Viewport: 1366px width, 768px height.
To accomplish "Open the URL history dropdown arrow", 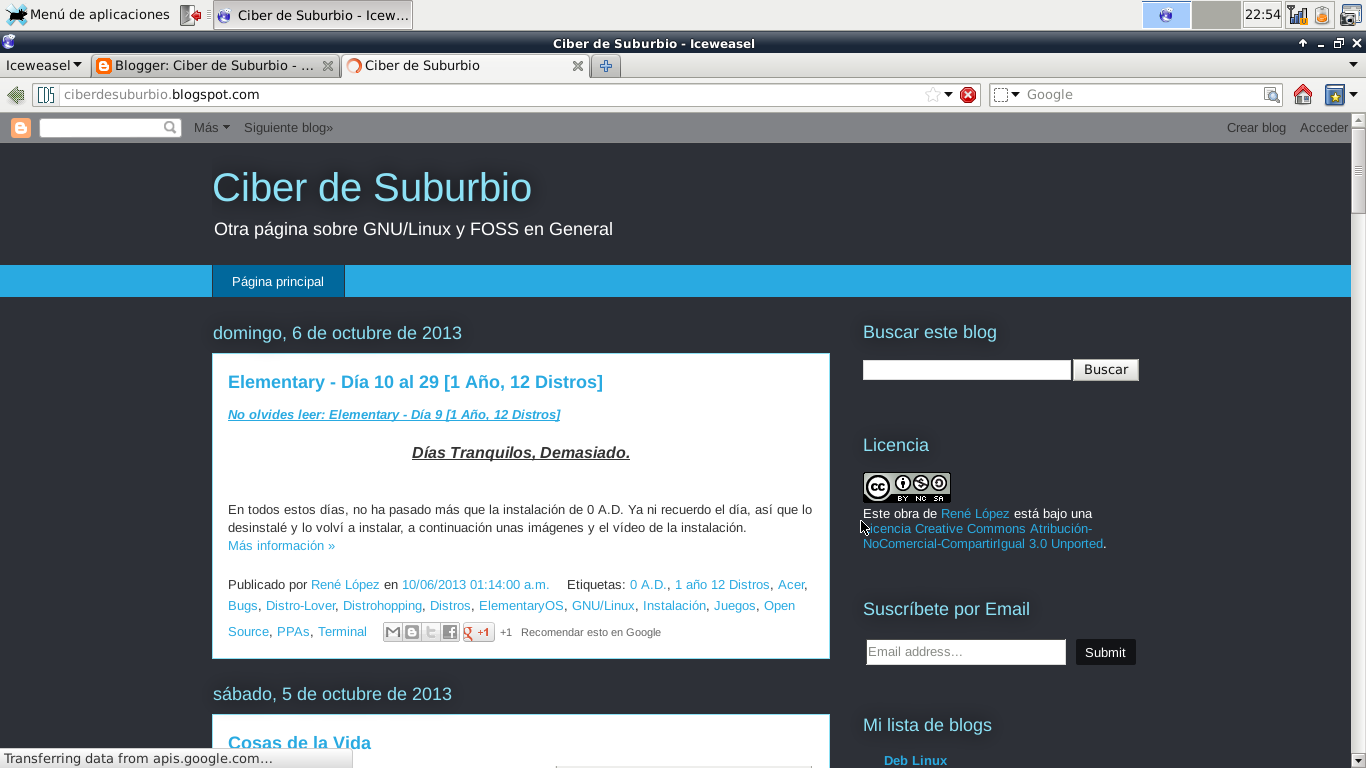I will point(949,95).
